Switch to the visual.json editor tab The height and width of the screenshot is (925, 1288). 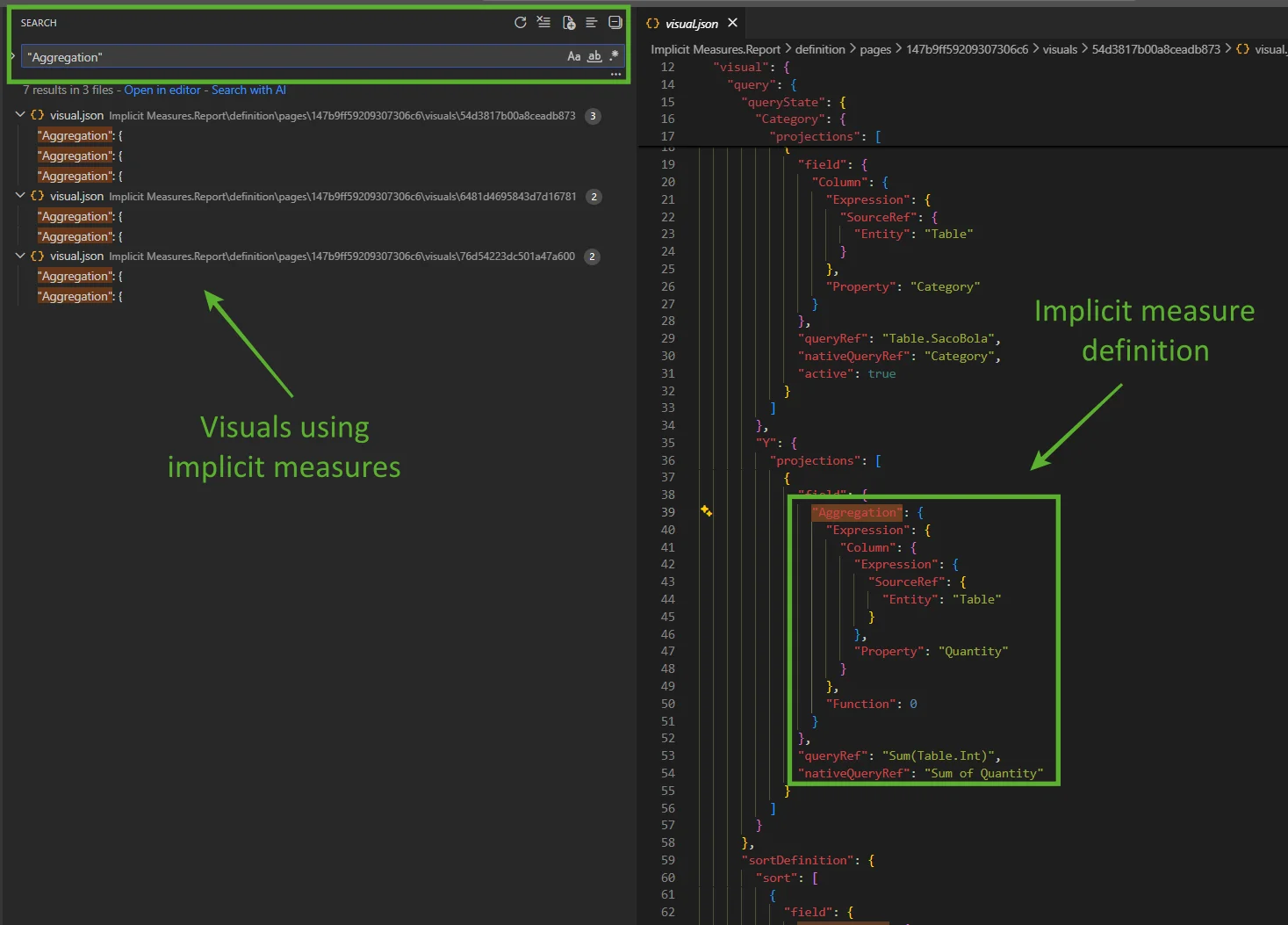(x=691, y=24)
